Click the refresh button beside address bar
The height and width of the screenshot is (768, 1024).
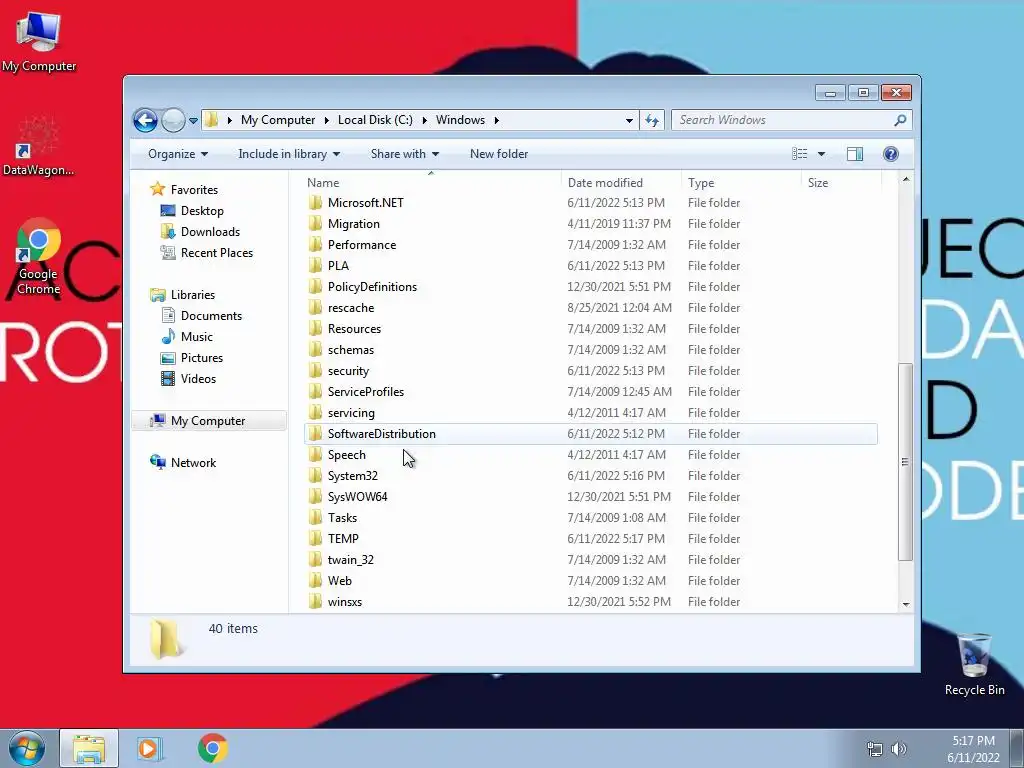click(x=652, y=120)
